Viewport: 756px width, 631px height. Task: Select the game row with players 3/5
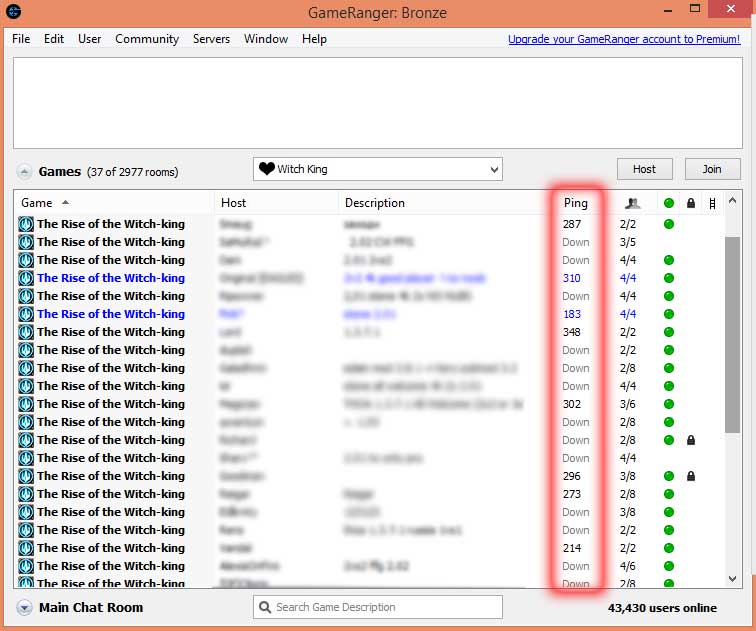[369, 242]
